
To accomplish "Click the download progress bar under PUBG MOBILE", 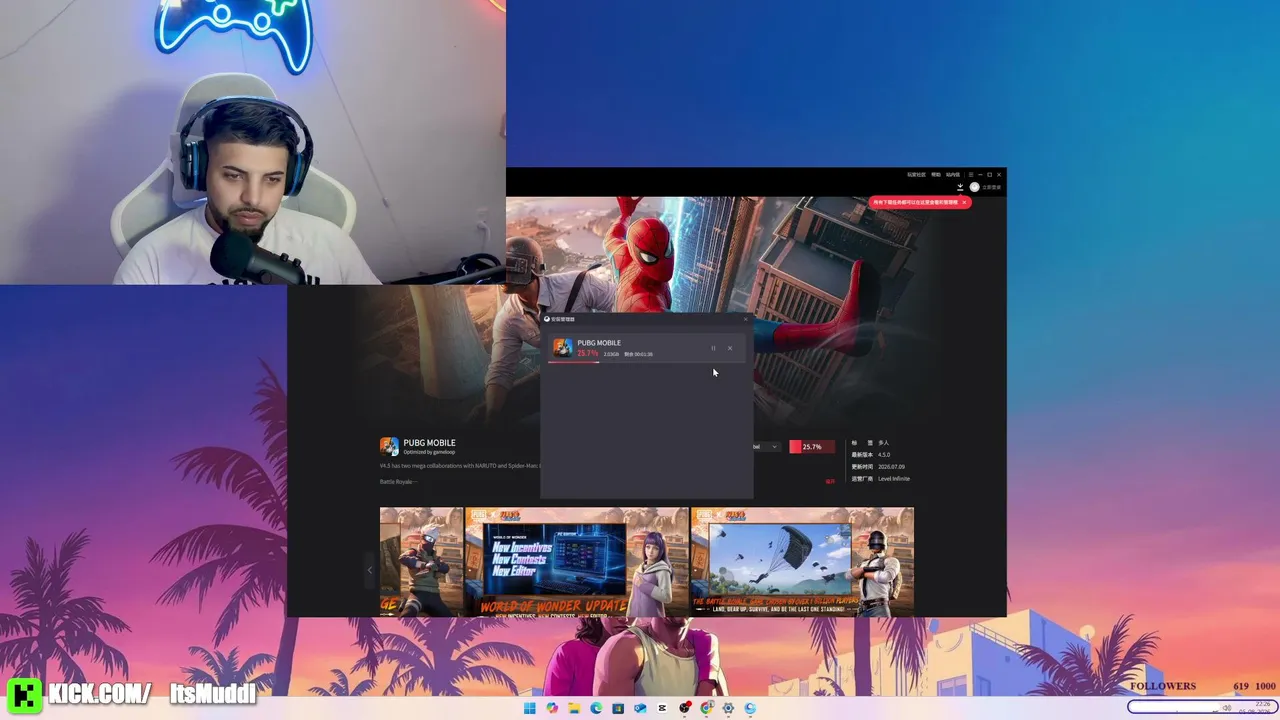I will (x=646, y=362).
